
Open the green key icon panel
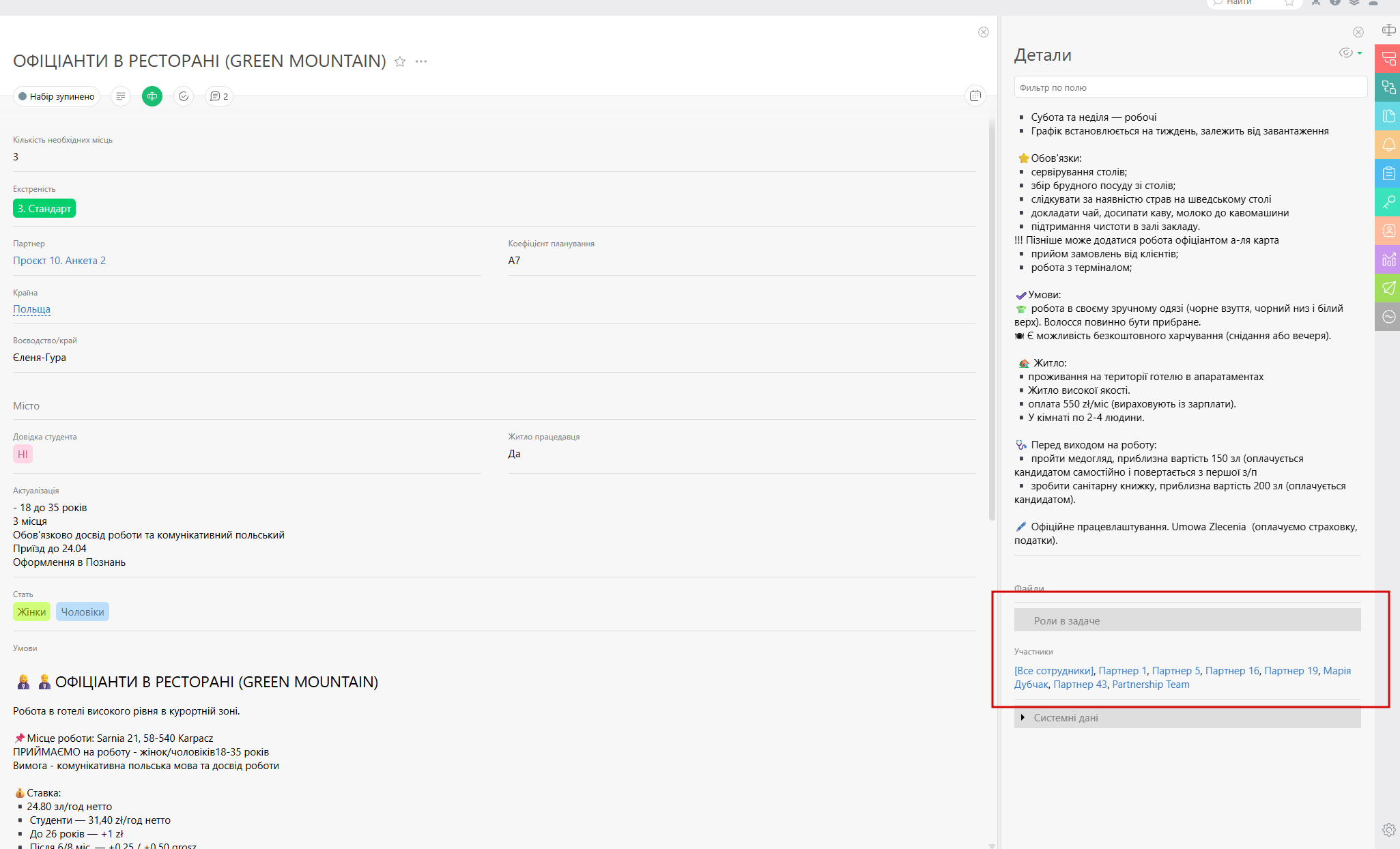click(x=1388, y=202)
